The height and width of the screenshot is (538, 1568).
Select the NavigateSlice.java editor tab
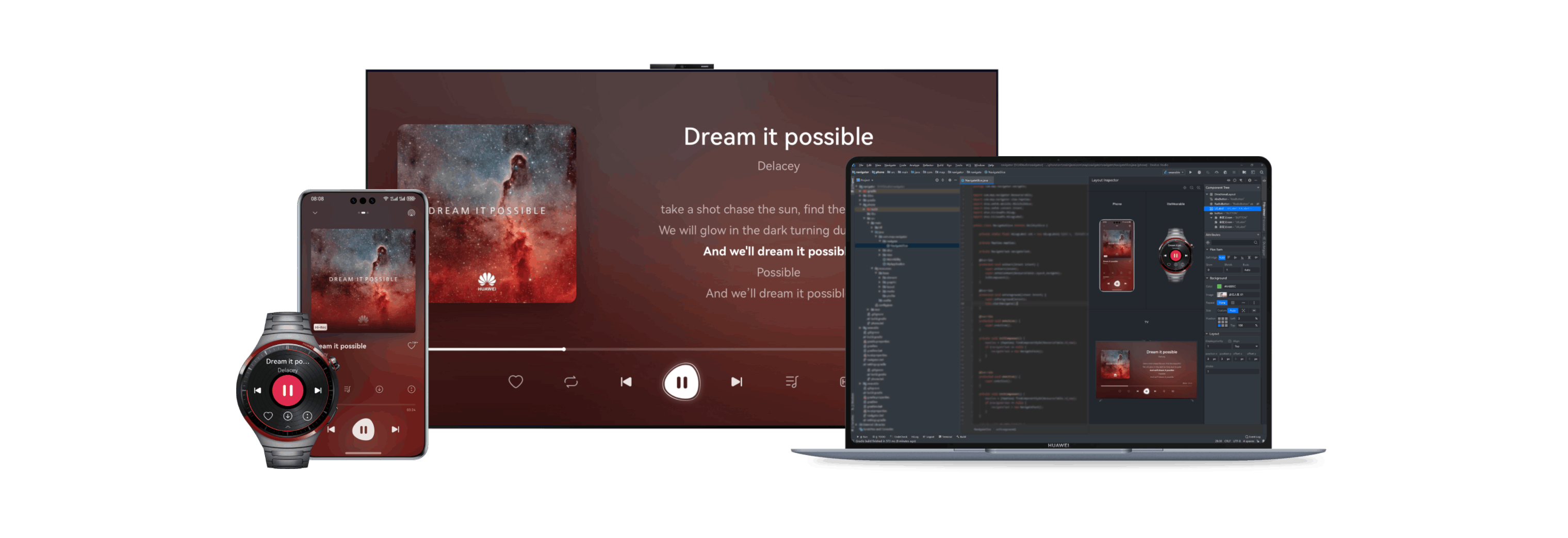[x=977, y=180]
